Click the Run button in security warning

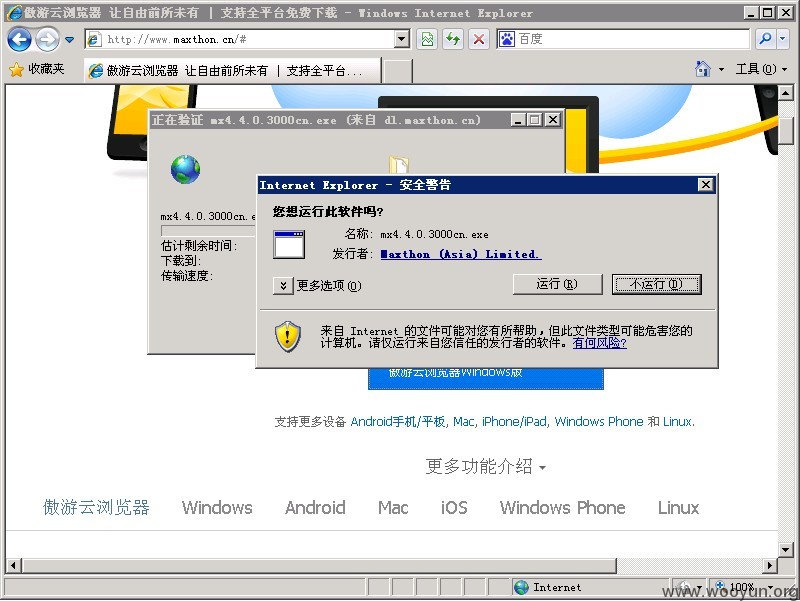pyautogui.click(x=557, y=284)
